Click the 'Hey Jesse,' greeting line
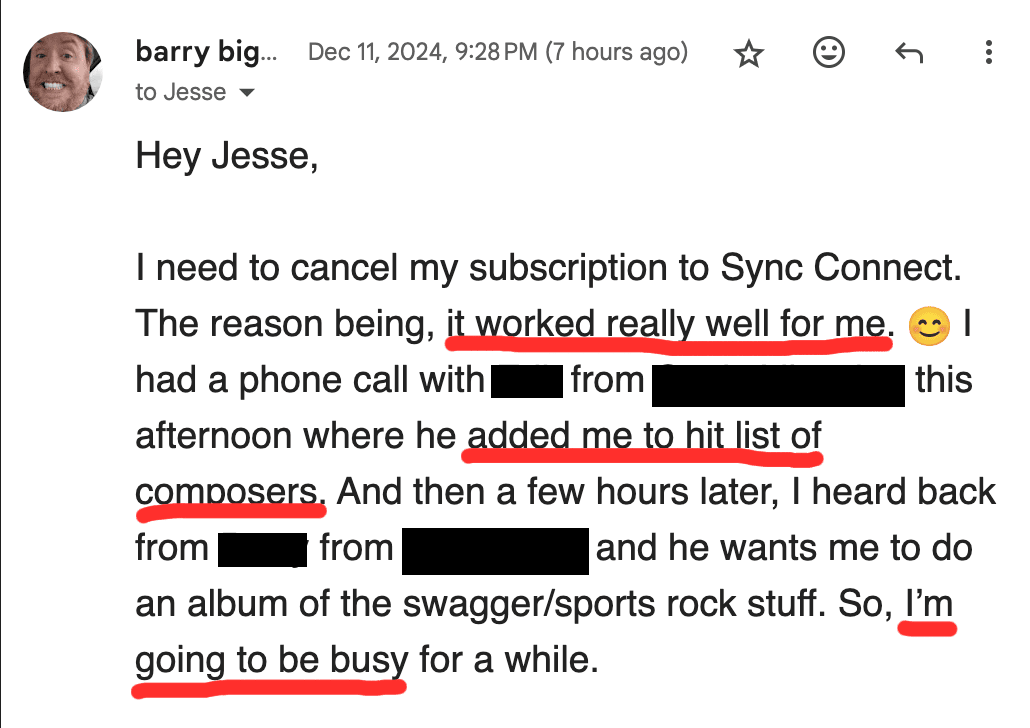Viewport: 1030px width, 728px height. point(227,156)
